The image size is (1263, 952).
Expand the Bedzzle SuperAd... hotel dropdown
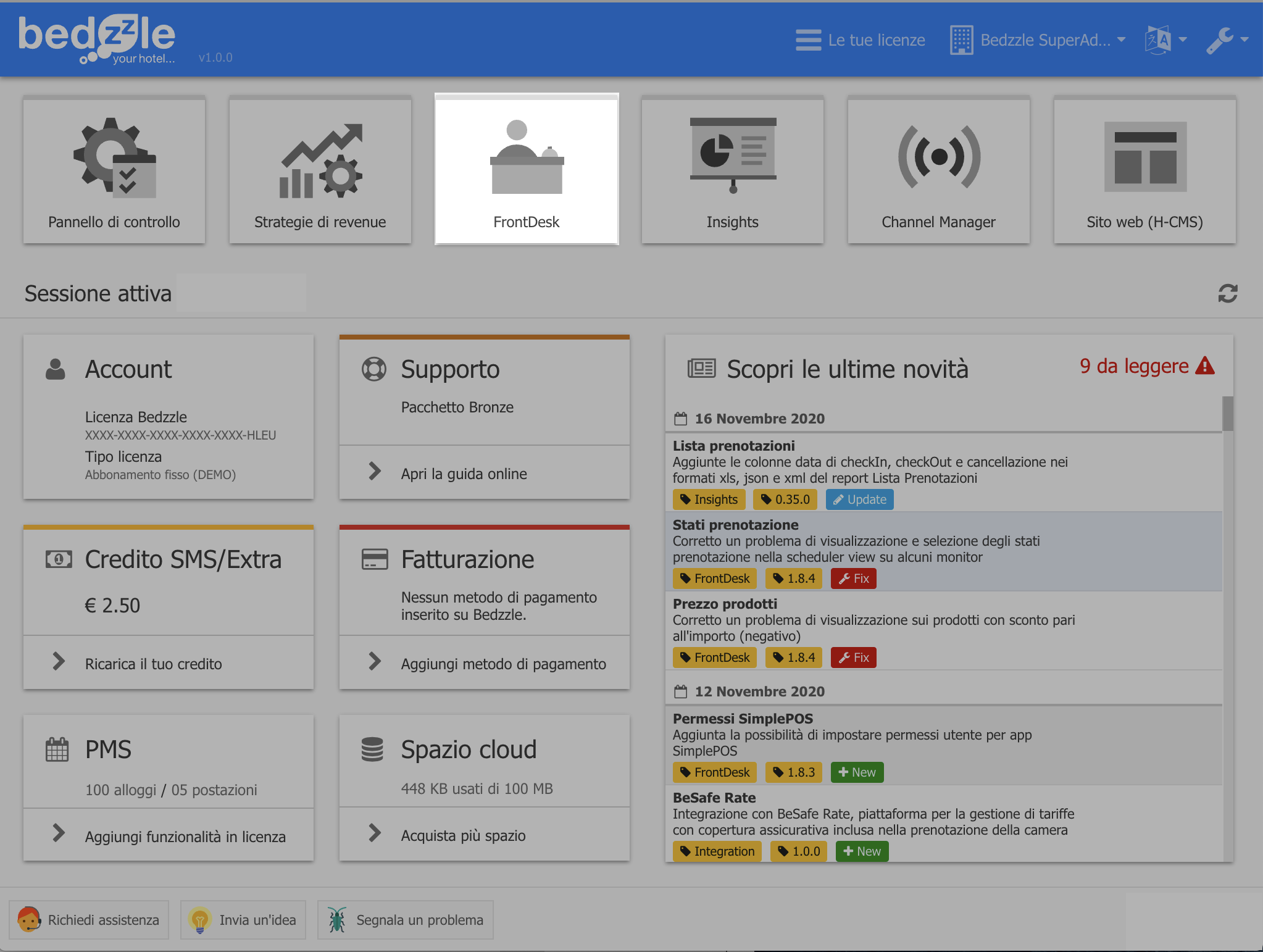coord(1038,40)
